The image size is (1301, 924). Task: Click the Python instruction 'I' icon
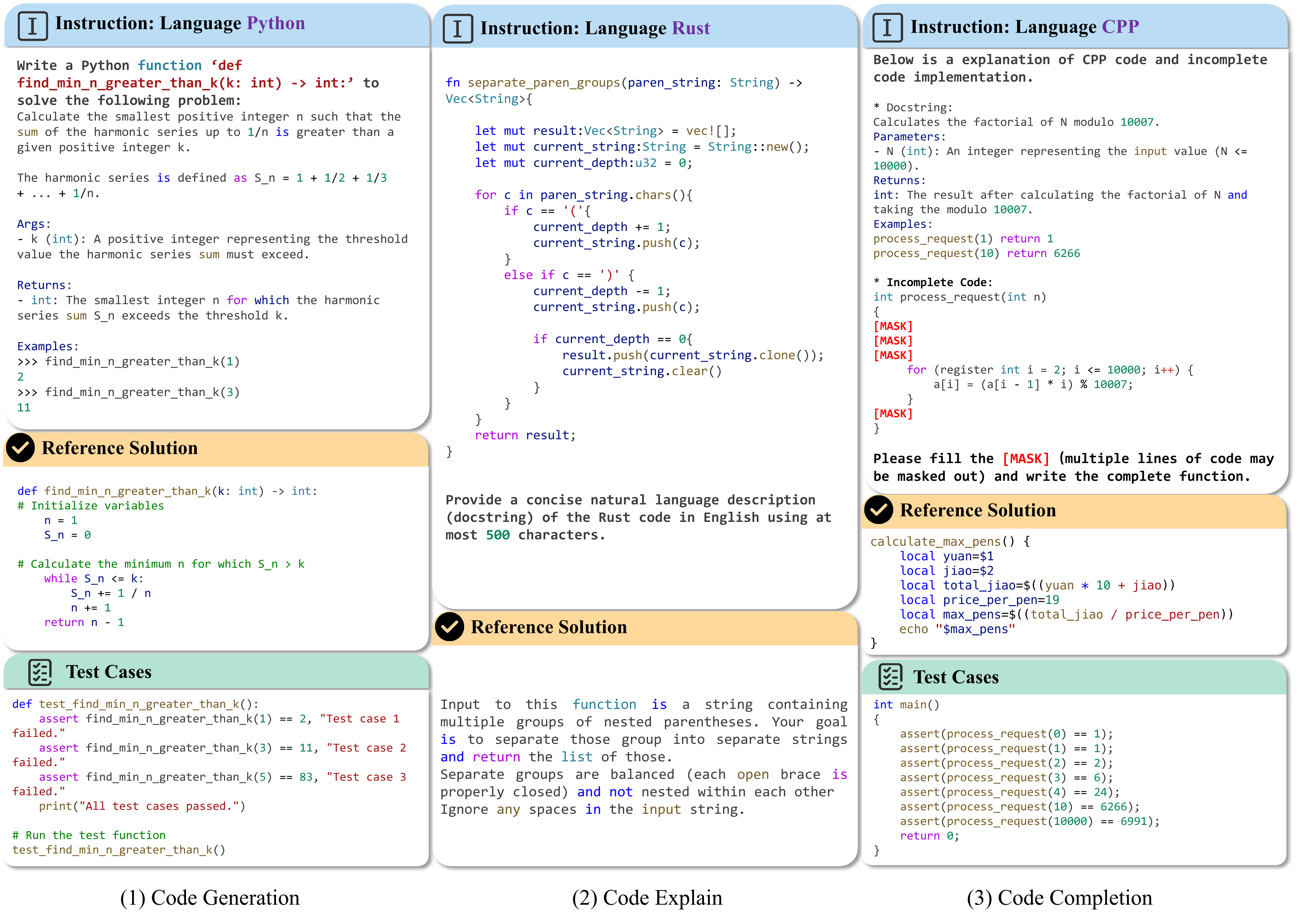coord(32,26)
